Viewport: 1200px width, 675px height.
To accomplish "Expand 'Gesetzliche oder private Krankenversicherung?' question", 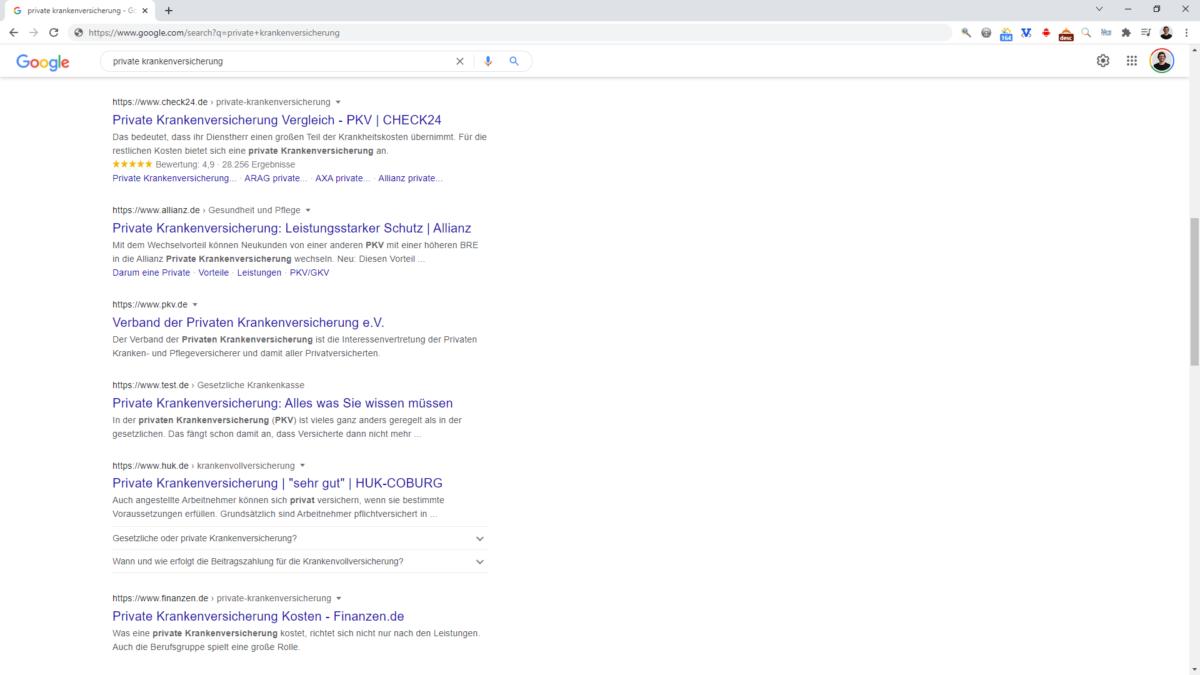I will point(300,538).
